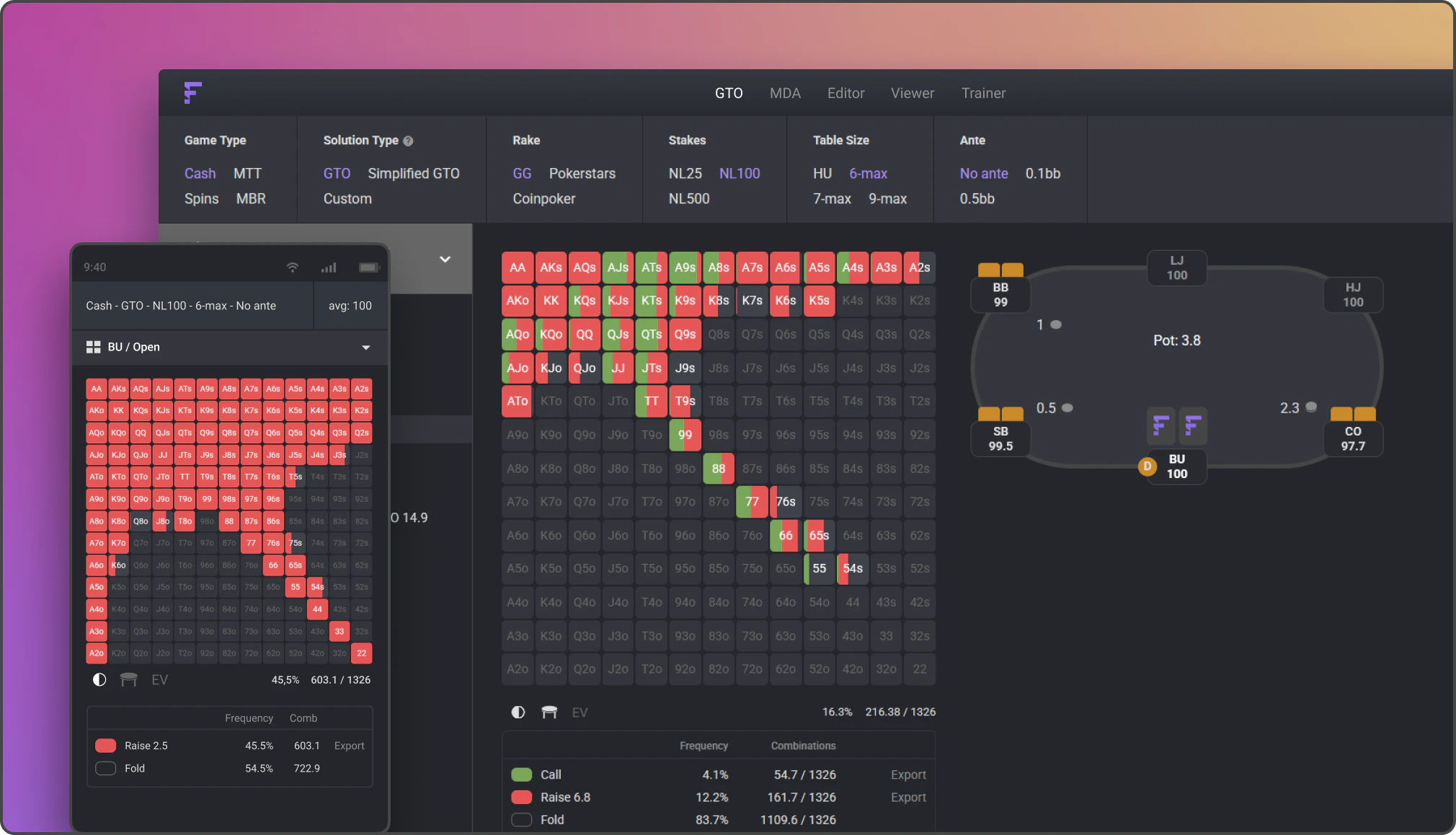Screen dimensions: 1456x835
Task: Click the mobile header 'Cash - GTO - NL100 - 6-max - No ante'
Action: (181, 306)
